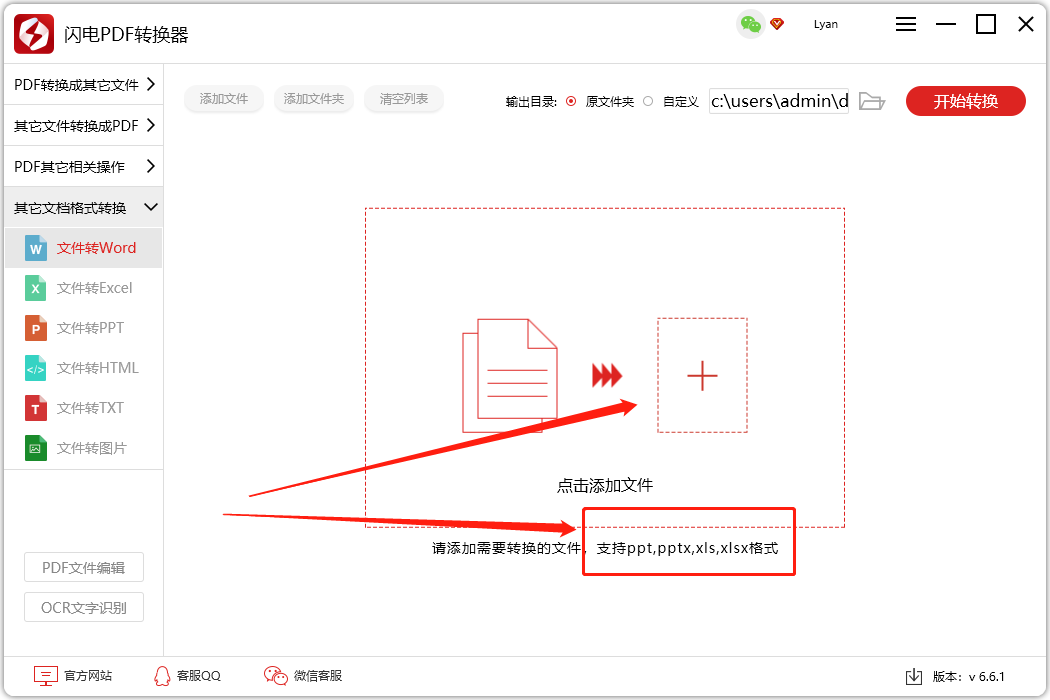Click the 添加文件夹 button
The width and height of the screenshot is (1050, 700).
pos(313,99)
